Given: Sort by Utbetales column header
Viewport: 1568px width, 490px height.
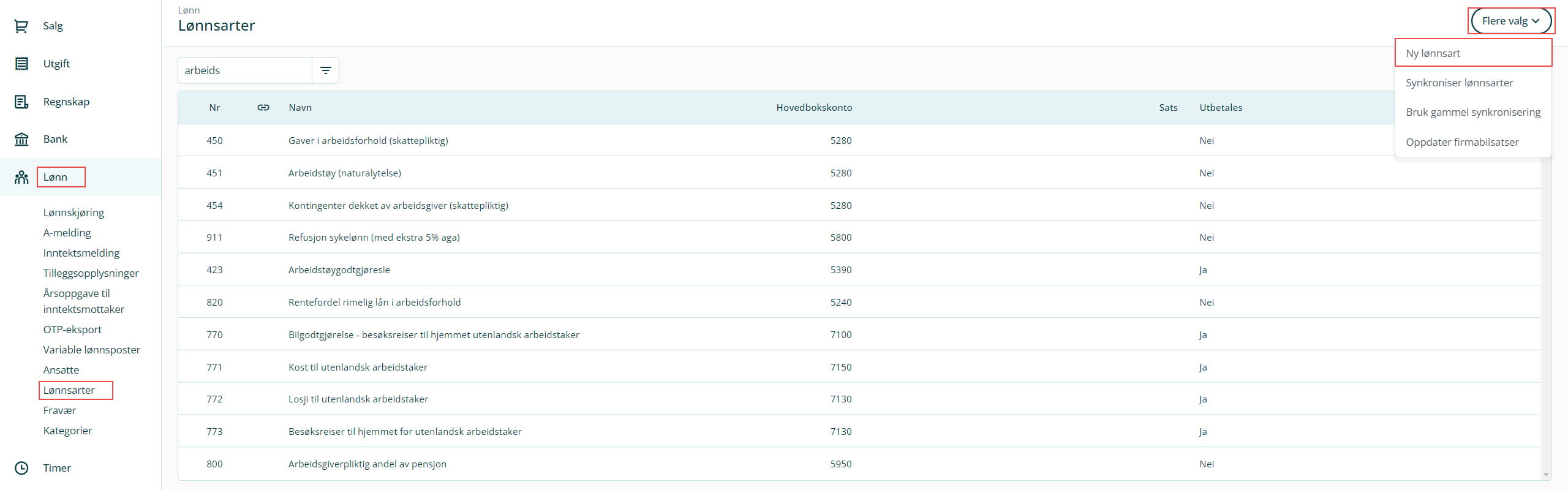Looking at the screenshot, I should point(1221,108).
